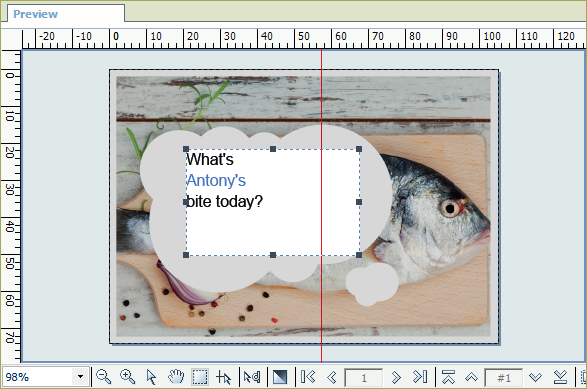Toggle the gradient contrast square icon
The image size is (587, 389).
(280, 377)
